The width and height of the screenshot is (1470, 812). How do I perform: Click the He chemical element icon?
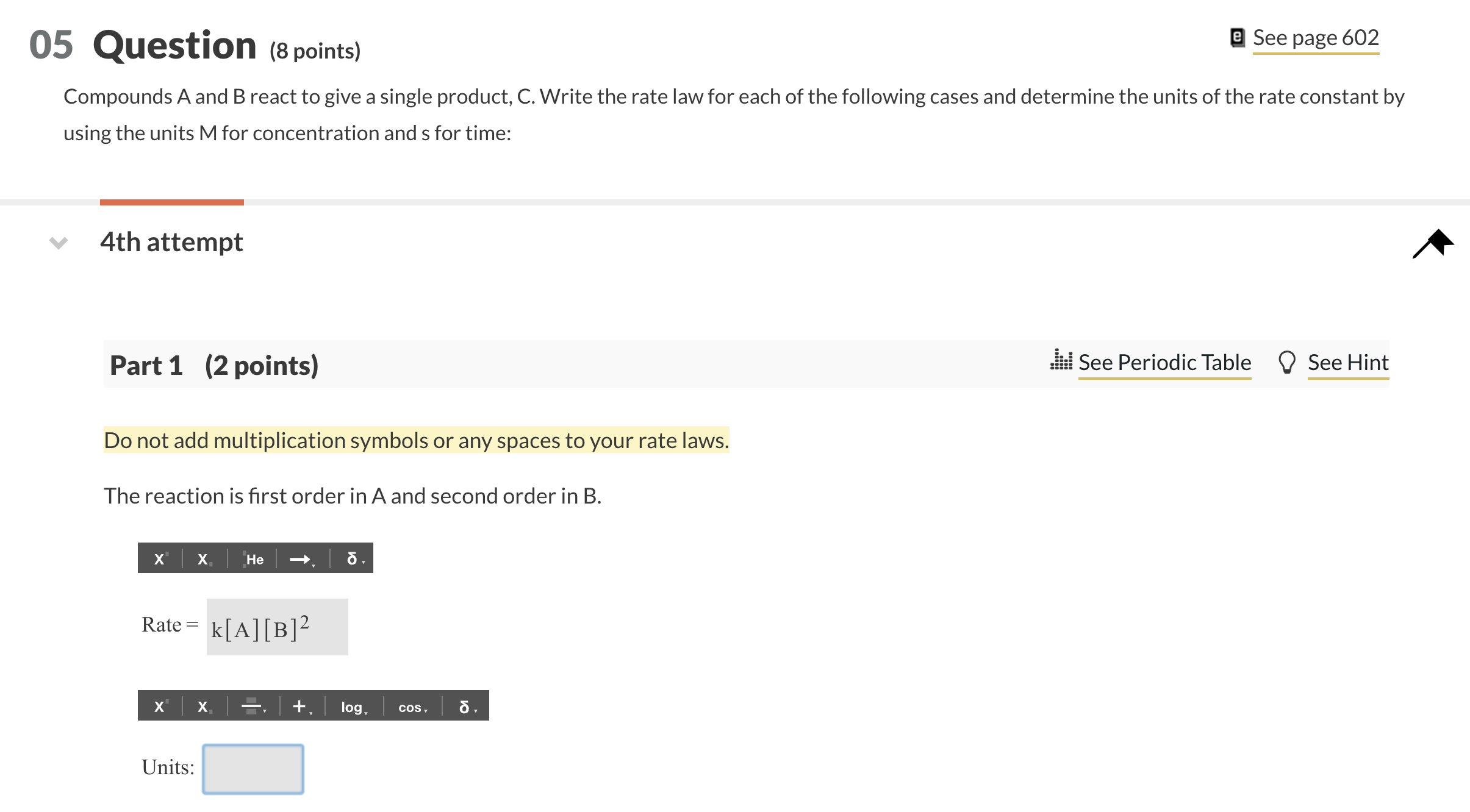(x=254, y=558)
